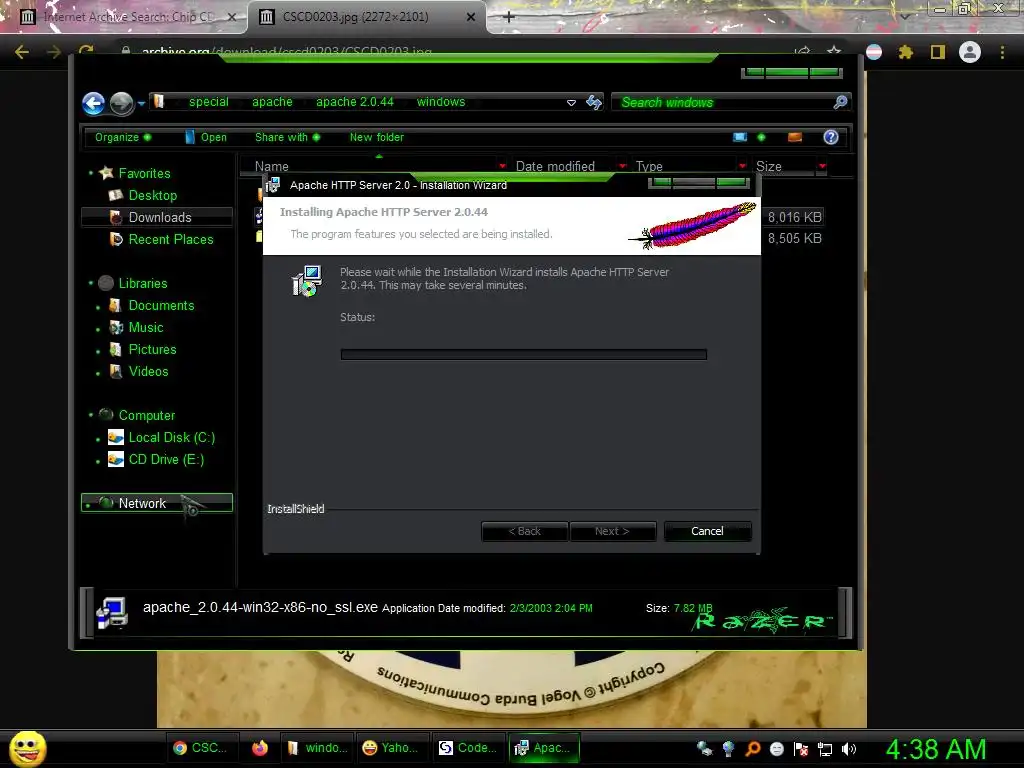The width and height of the screenshot is (1024, 768).
Task: Open the Share with menu
Action: click(287, 137)
